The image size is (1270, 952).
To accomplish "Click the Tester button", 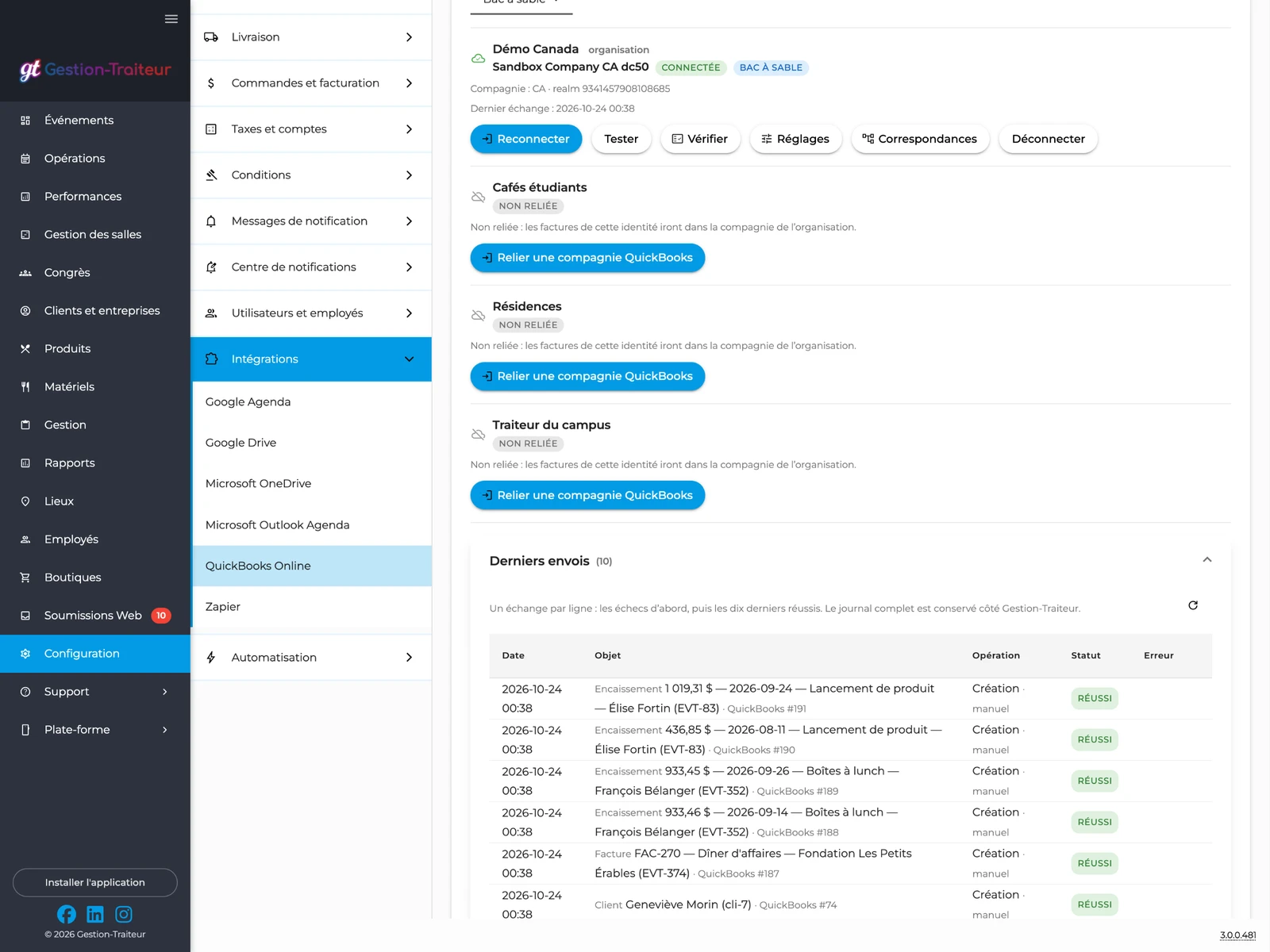I will [621, 139].
